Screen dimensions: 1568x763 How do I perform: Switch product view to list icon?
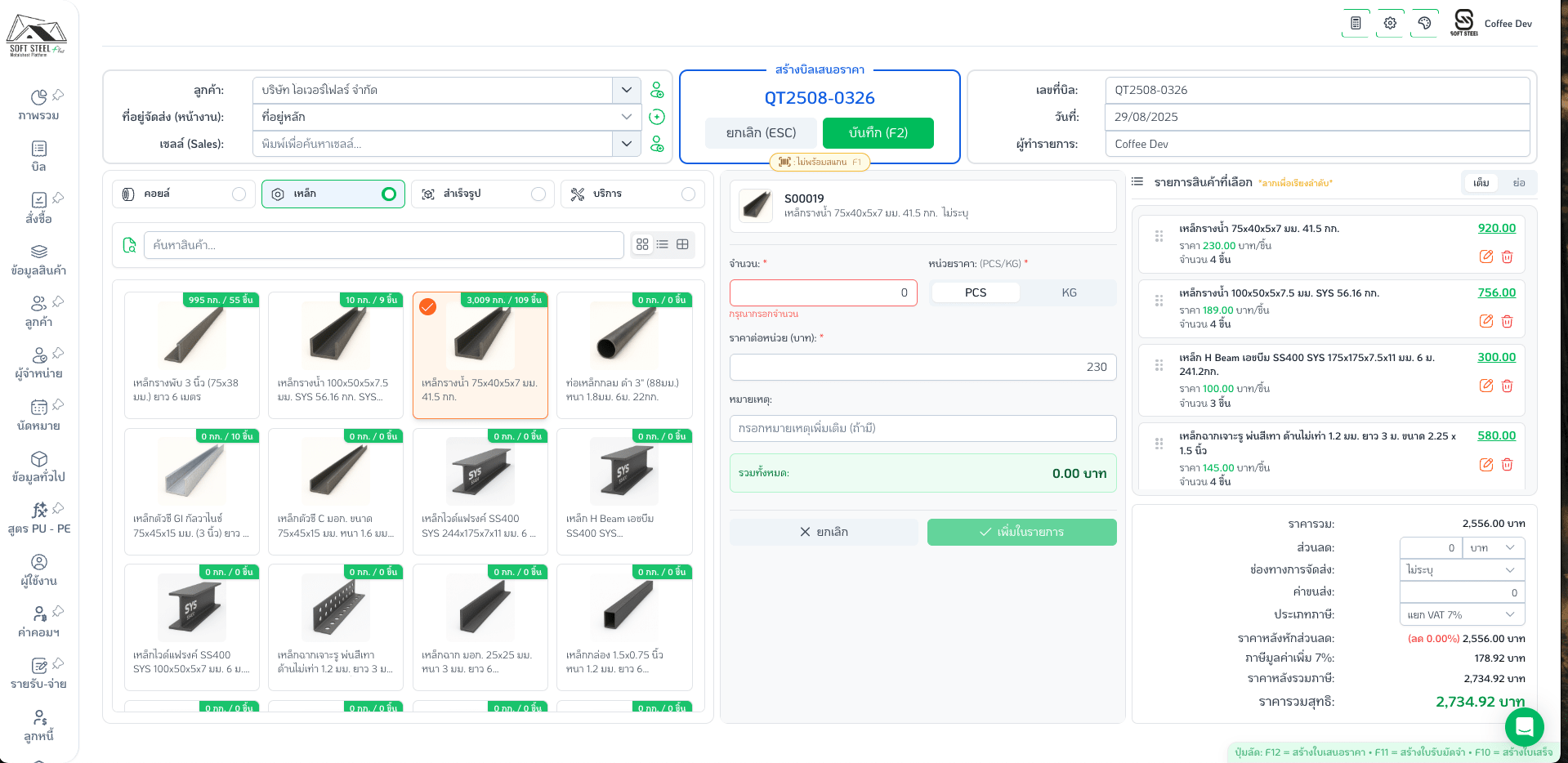[663, 244]
